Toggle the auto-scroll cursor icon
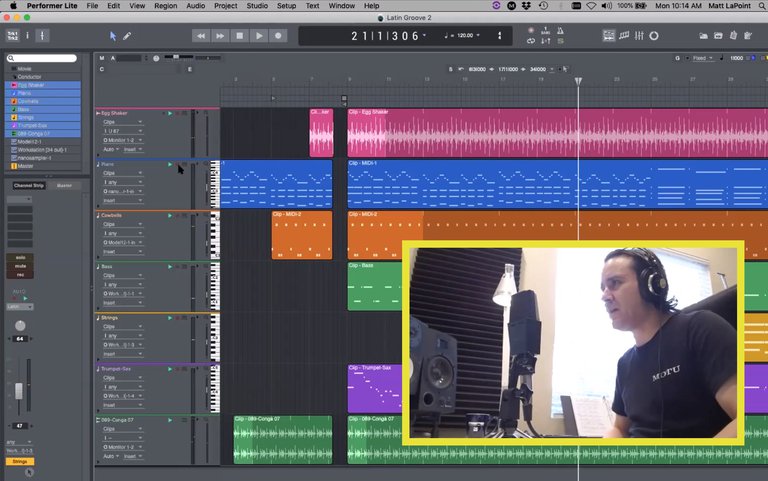The width and height of the screenshot is (768, 481). coord(42,35)
